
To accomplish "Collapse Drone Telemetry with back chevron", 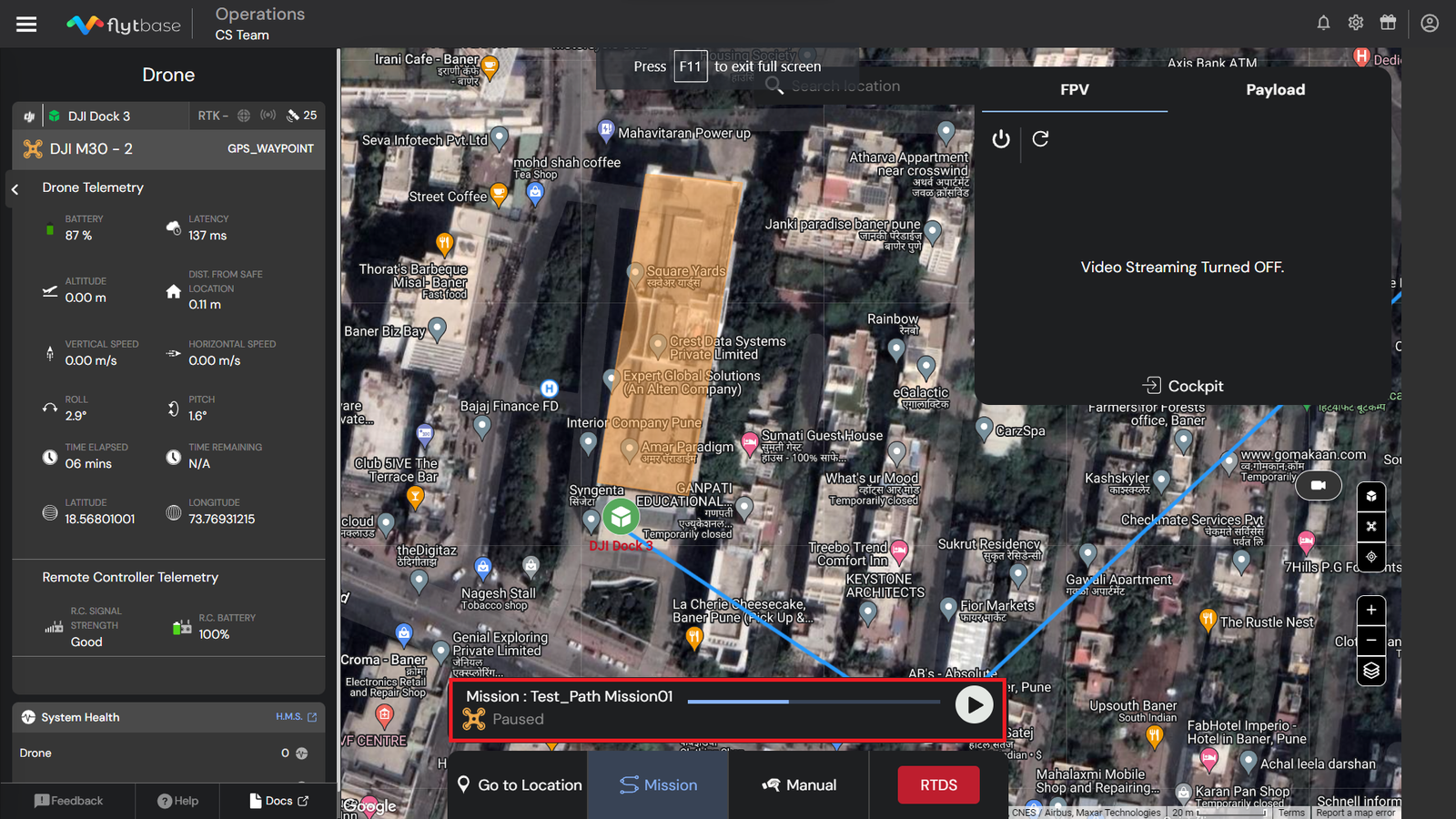I will coord(15,189).
